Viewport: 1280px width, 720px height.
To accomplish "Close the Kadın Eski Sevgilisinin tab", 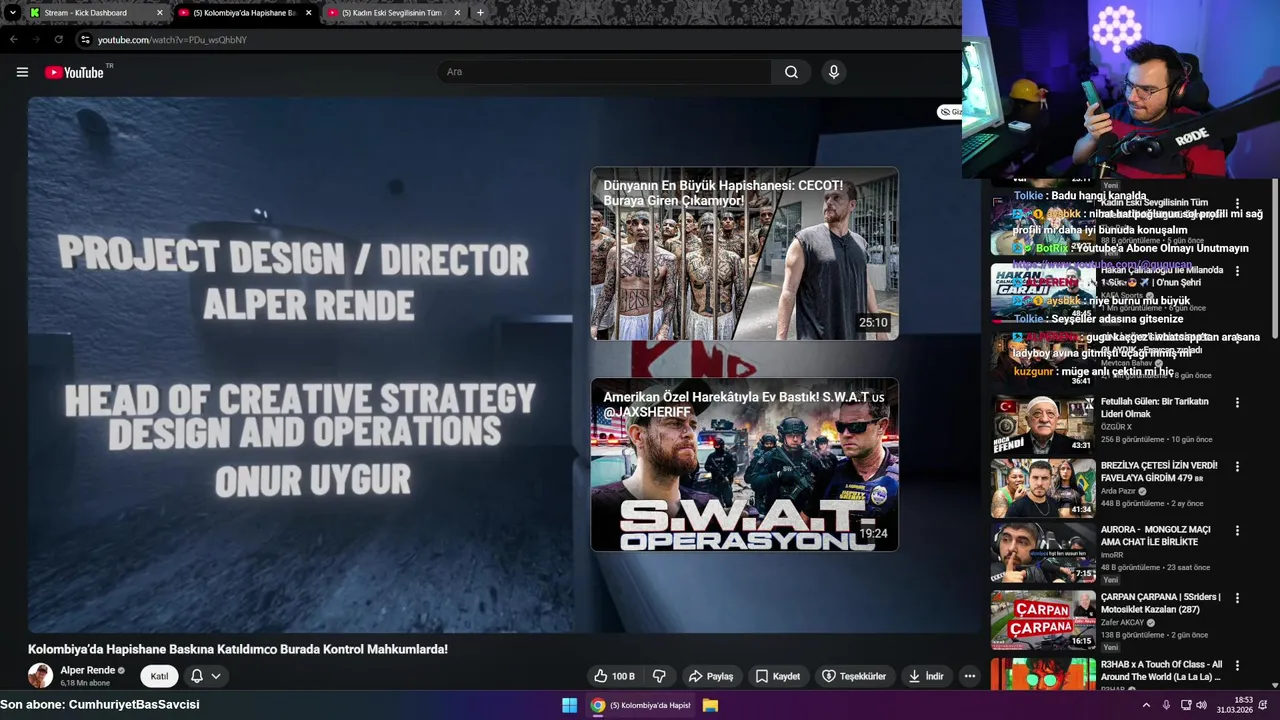I will 457,13.
